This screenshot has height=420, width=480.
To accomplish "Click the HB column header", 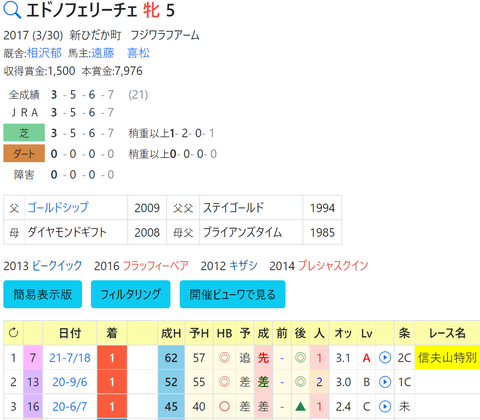I will click(x=224, y=333).
